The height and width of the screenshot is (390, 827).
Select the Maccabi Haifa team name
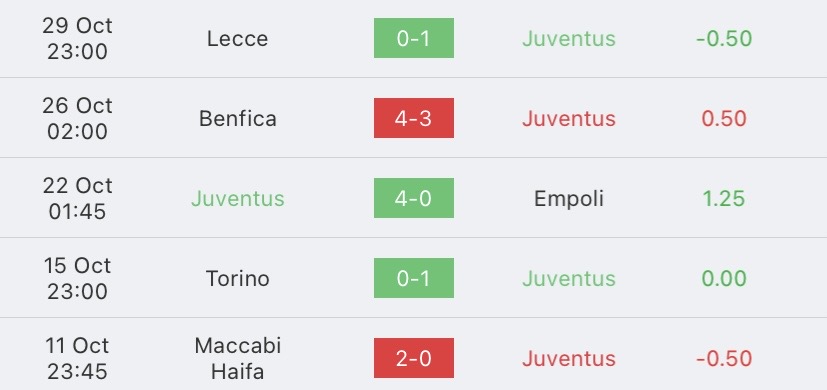237,358
